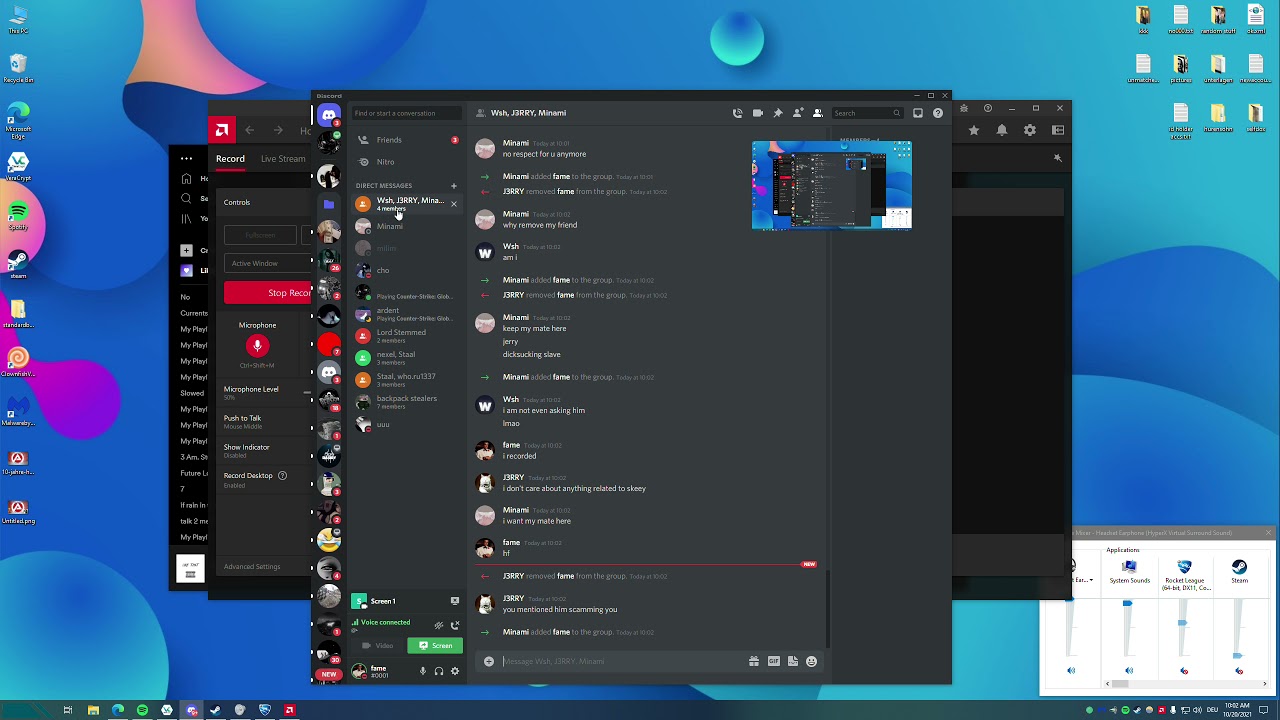The image size is (1280, 720).
Task: Open Discord User Settings gear
Action: pos(455,672)
